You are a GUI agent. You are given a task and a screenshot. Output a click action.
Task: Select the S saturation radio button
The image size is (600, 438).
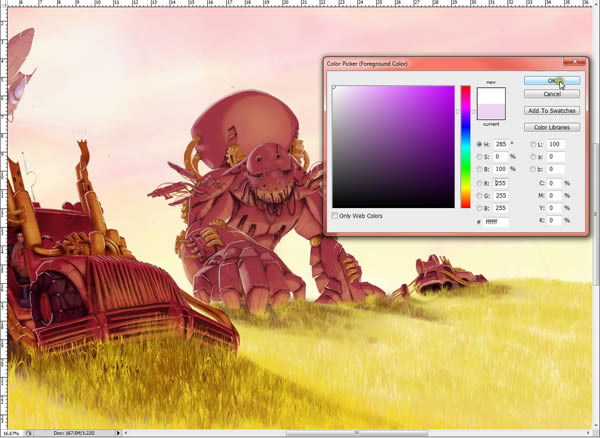[479, 156]
